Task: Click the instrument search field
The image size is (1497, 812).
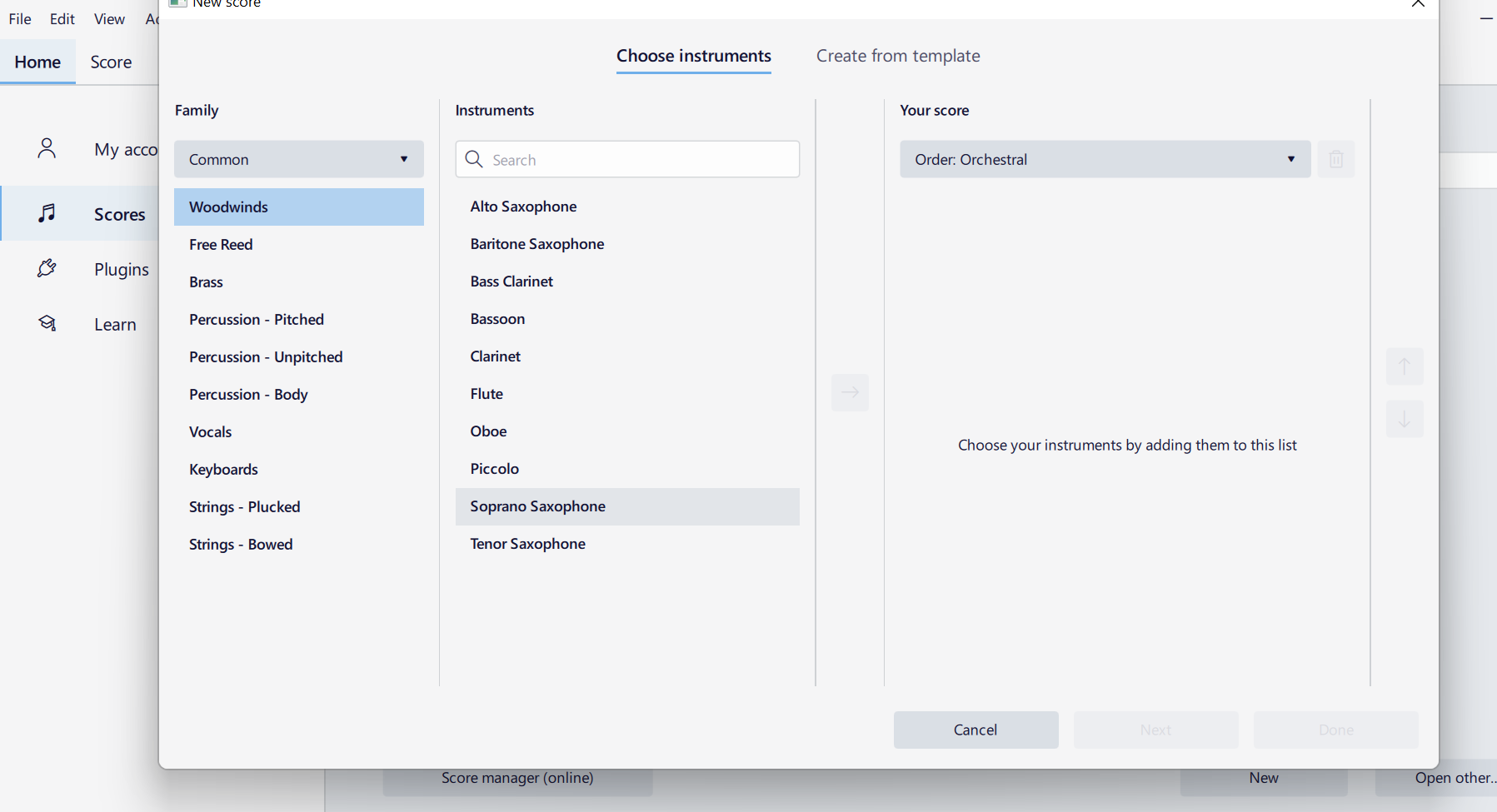Action: click(x=627, y=159)
